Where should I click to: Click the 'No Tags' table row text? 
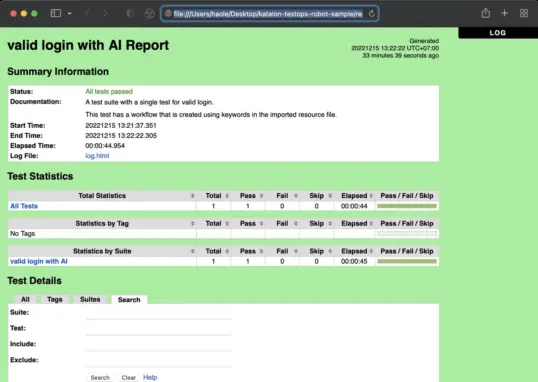click(x=23, y=234)
